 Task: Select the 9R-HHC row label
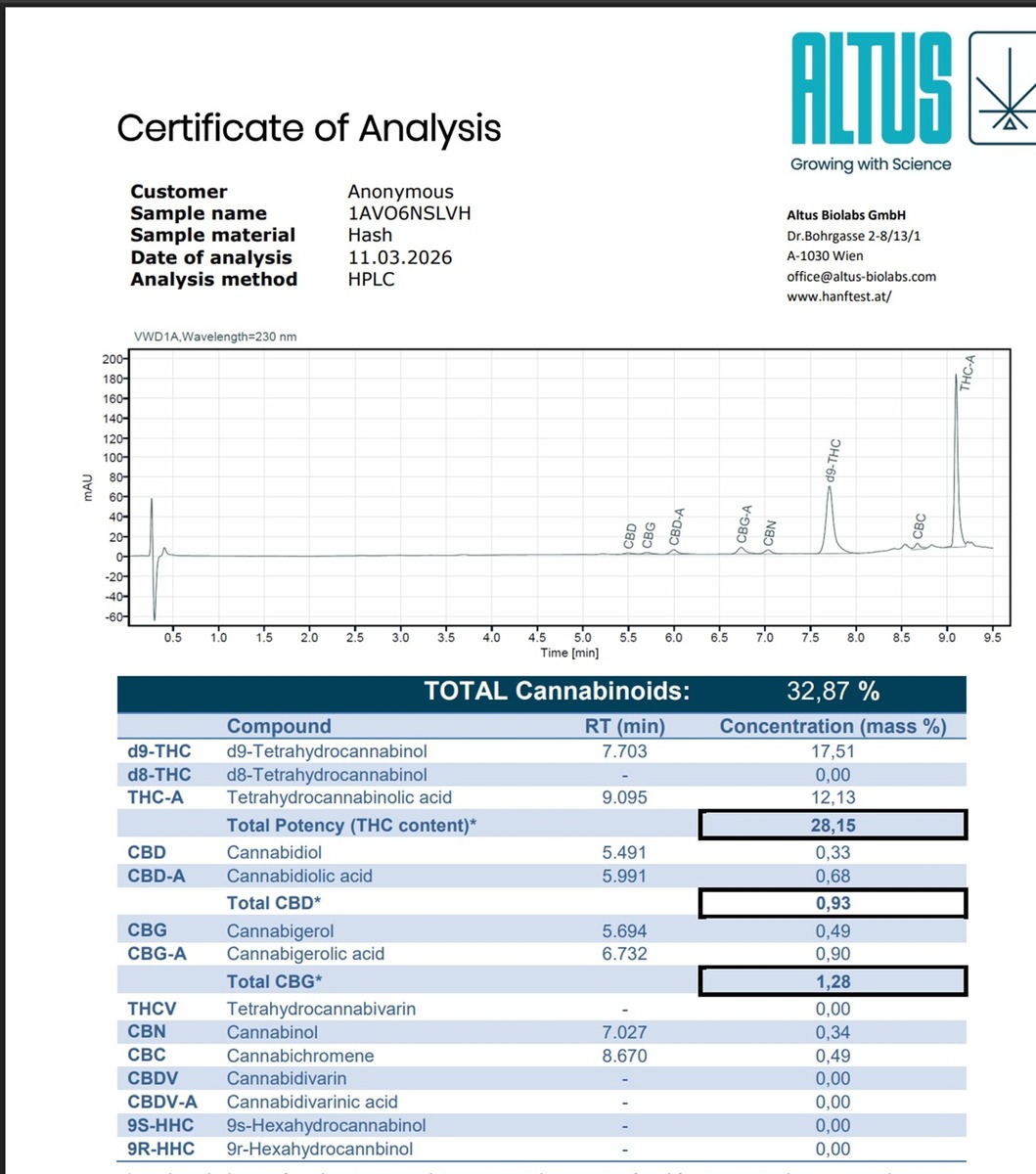pos(160,1149)
